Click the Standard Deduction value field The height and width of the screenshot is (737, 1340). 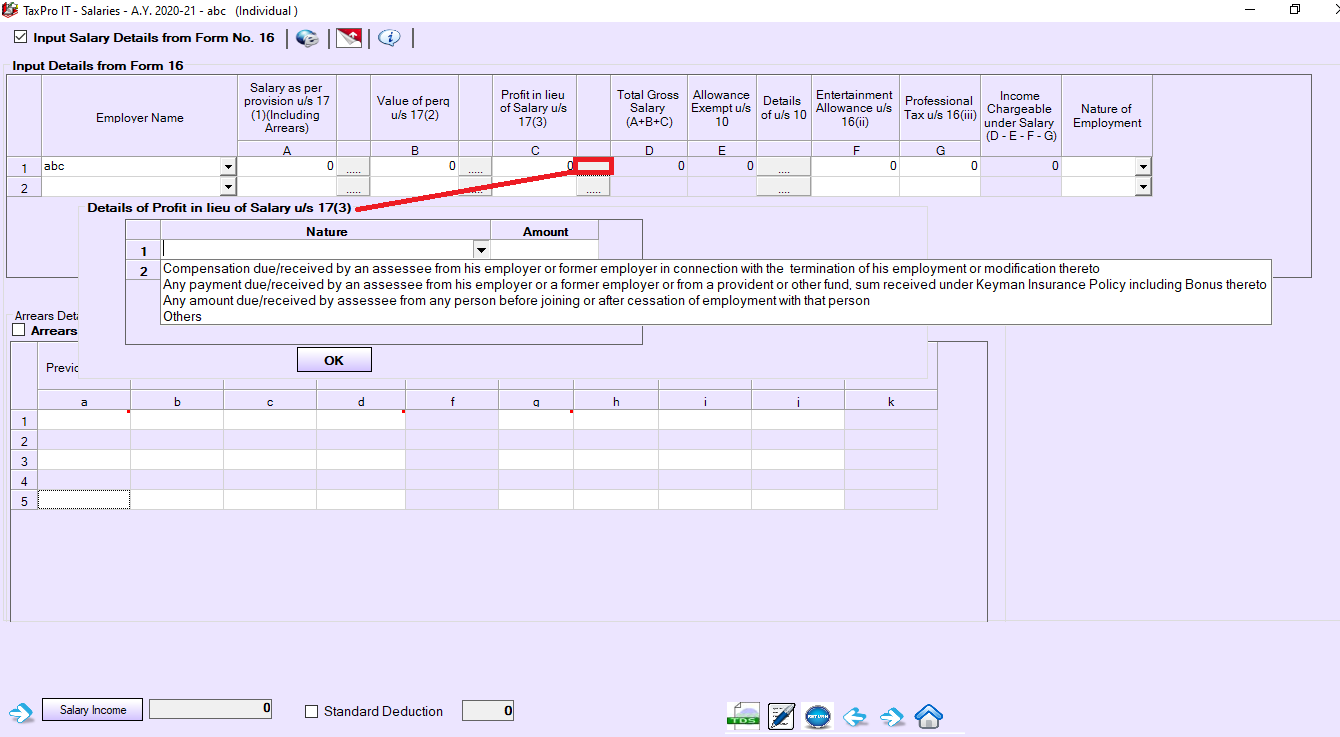(x=488, y=711)
